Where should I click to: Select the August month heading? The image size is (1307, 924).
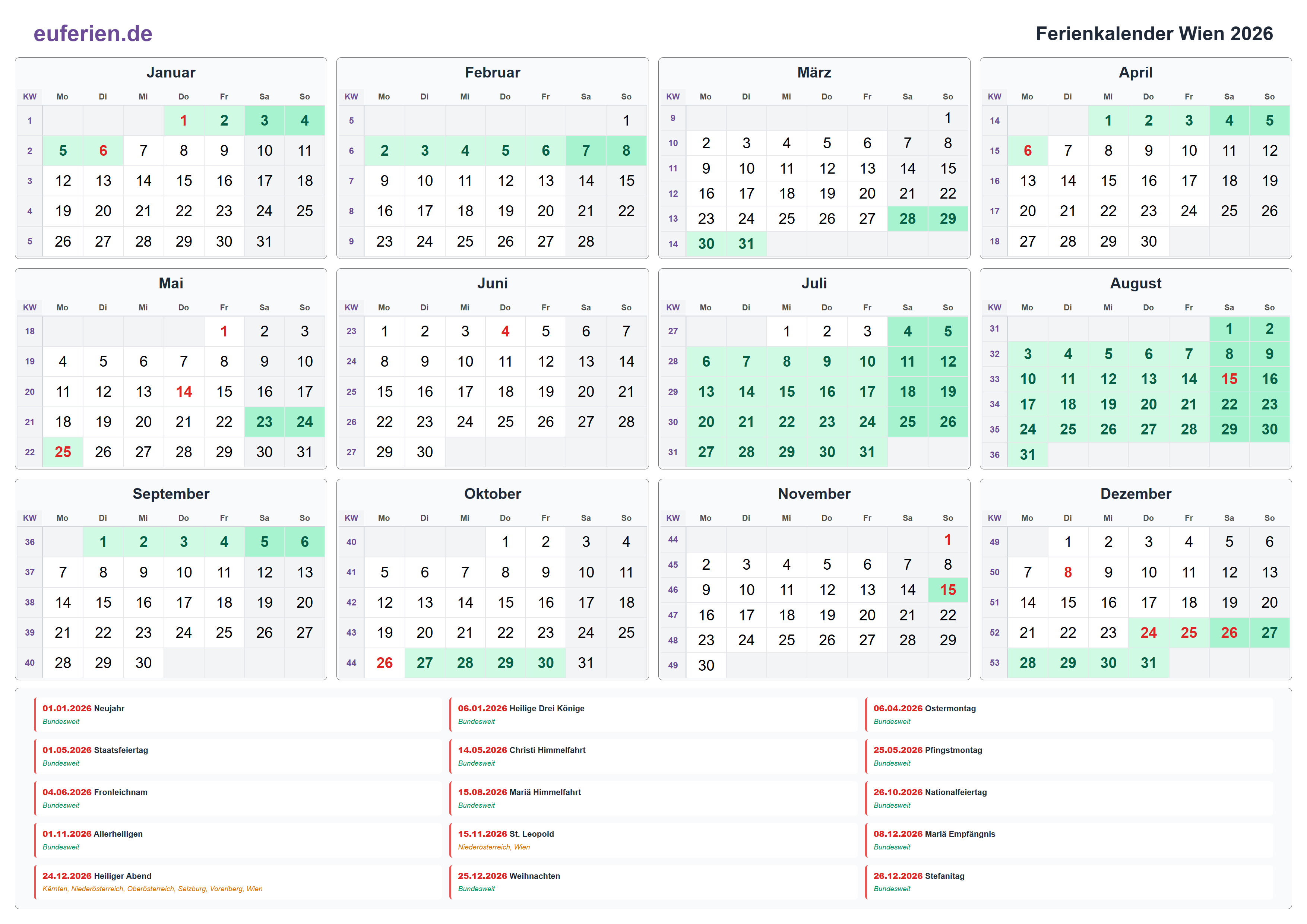click(1136, 283)
